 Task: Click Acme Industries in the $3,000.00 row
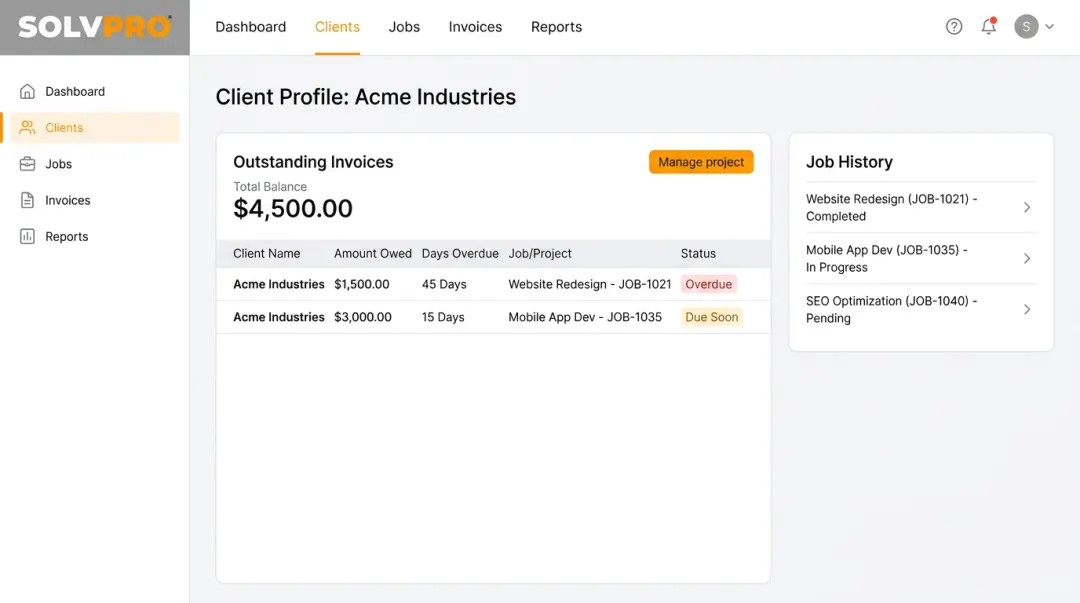tap(278, 317)
